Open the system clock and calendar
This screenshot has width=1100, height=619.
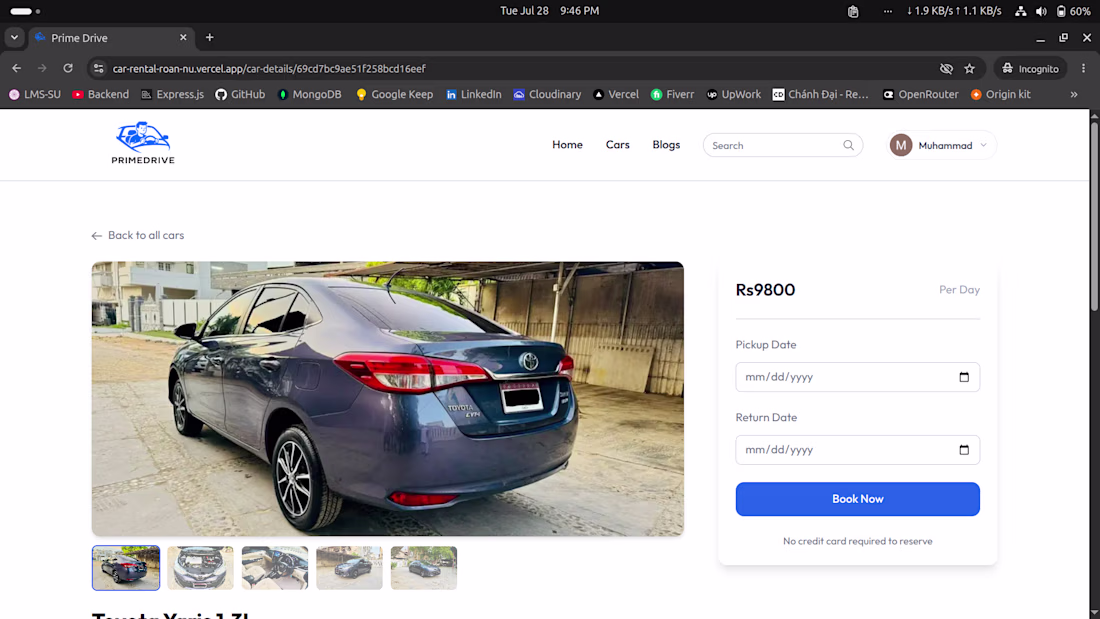coord(549,11)
